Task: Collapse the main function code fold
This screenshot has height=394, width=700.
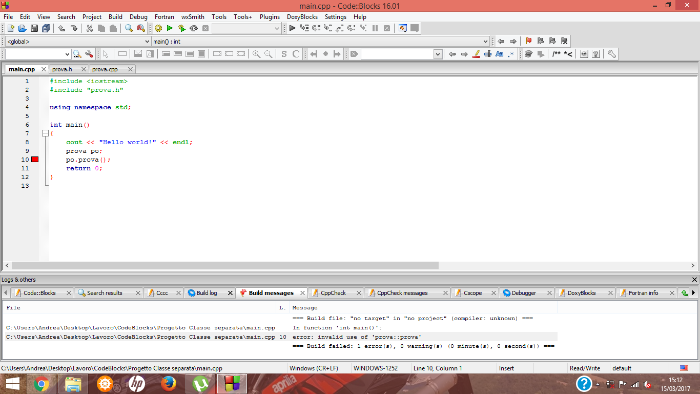Action: (x=45, y=133)
